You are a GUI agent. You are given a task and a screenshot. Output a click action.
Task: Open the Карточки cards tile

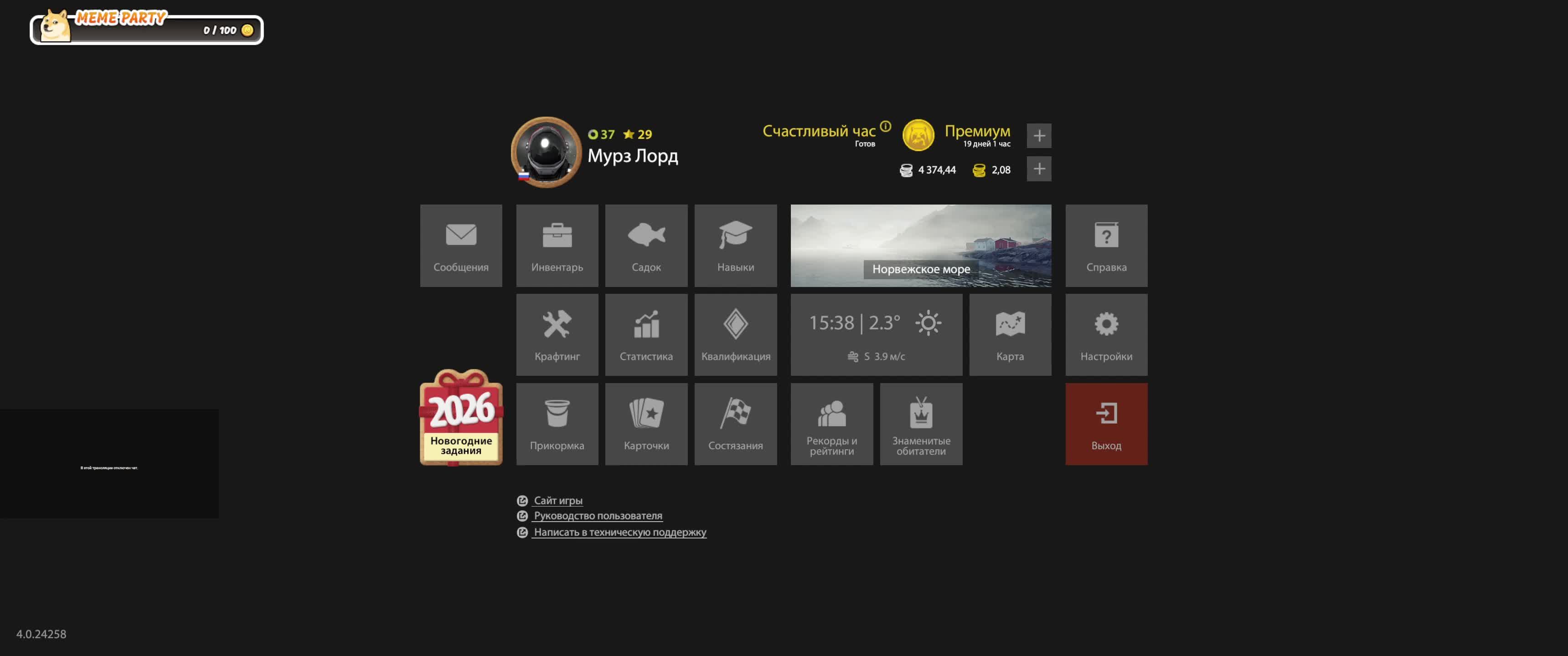646,424
